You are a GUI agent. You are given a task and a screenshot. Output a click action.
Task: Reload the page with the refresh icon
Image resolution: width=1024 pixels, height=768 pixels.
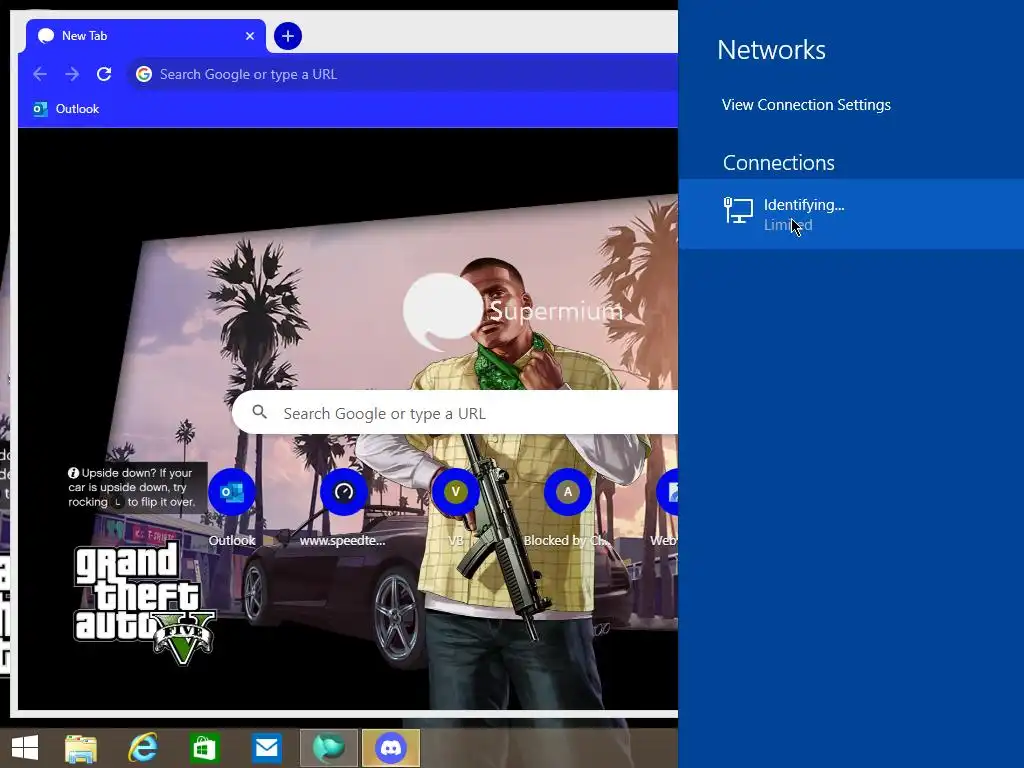(104, 74)
